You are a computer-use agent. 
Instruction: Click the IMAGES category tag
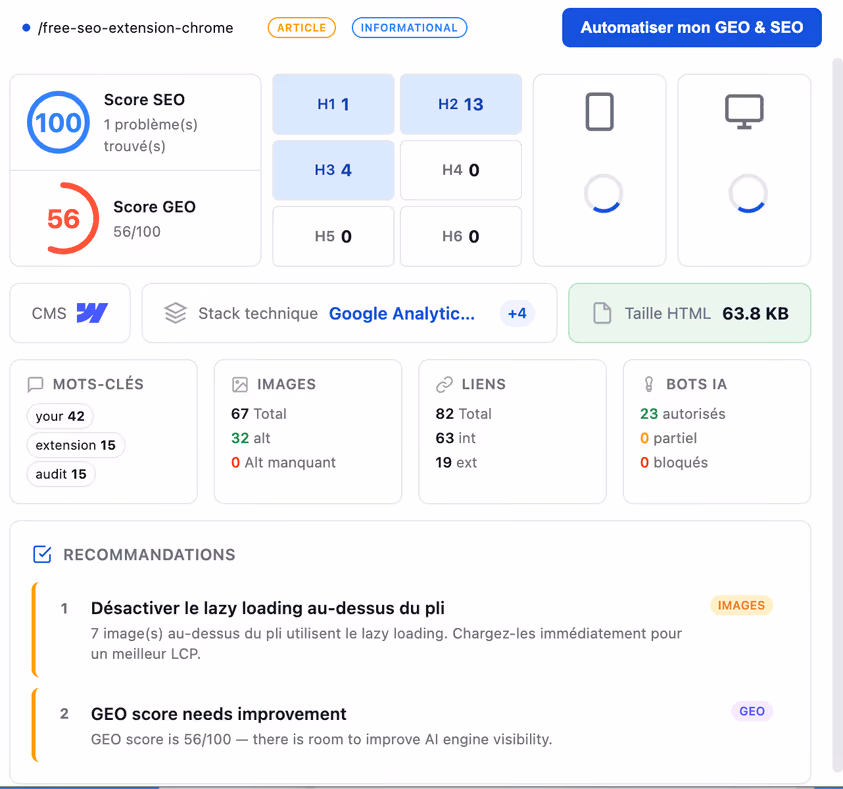coord(741,605)
